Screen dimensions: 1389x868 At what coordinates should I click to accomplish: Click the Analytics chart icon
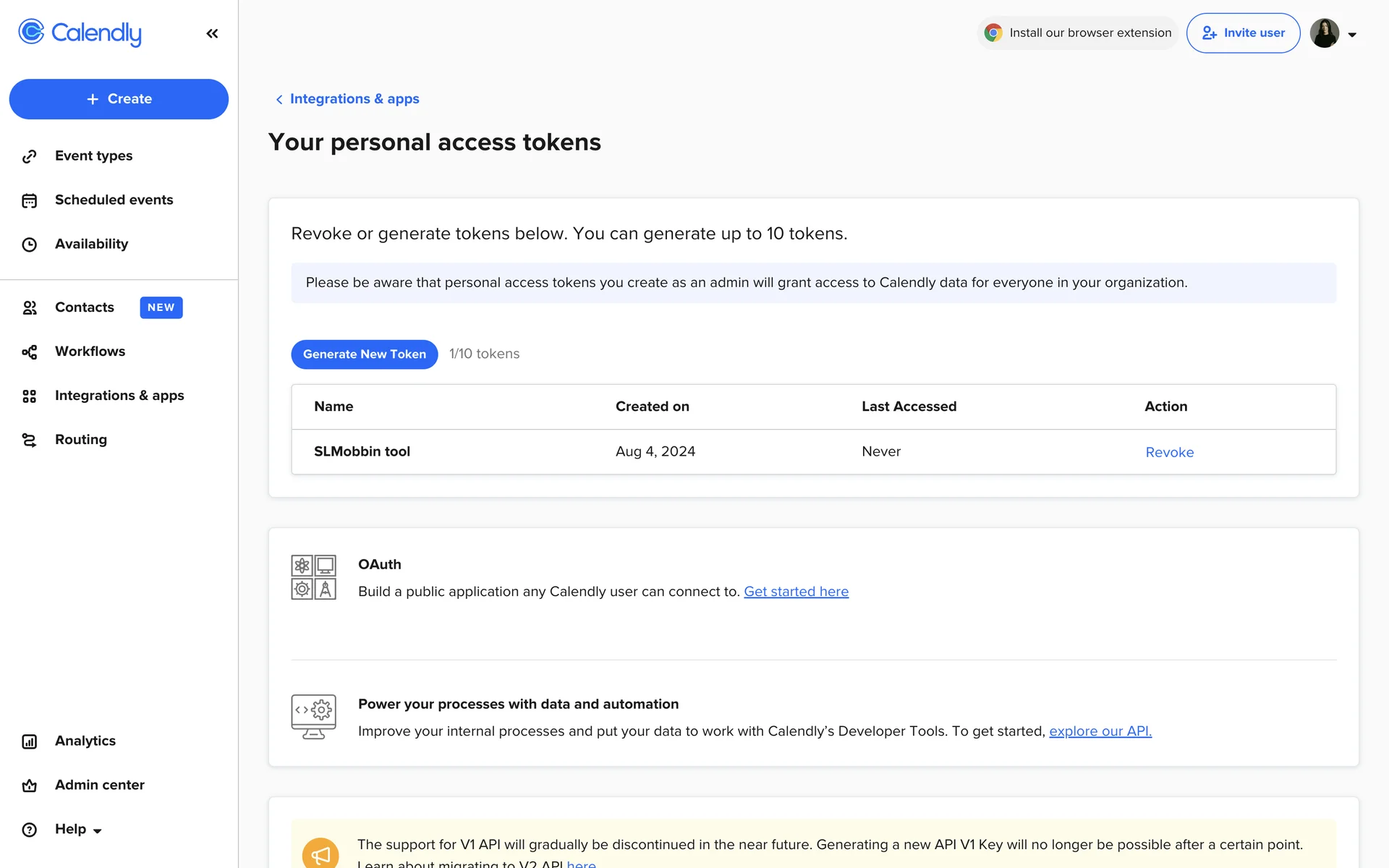(x=29, y=741)
